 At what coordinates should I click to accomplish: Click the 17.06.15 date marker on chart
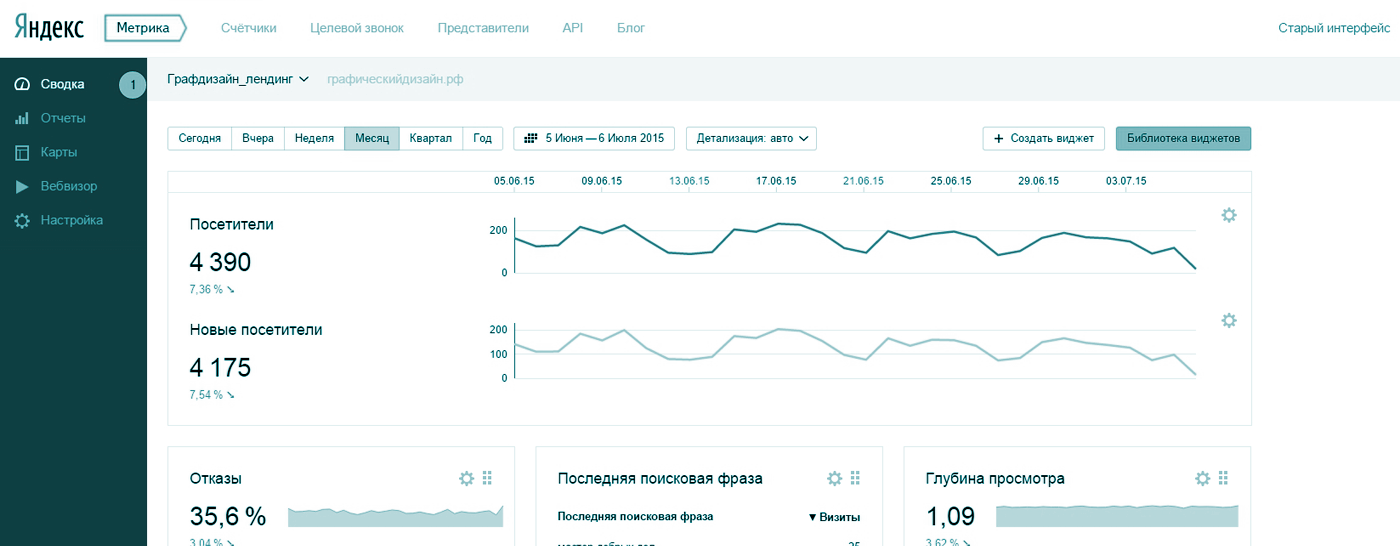pos(776,181)
